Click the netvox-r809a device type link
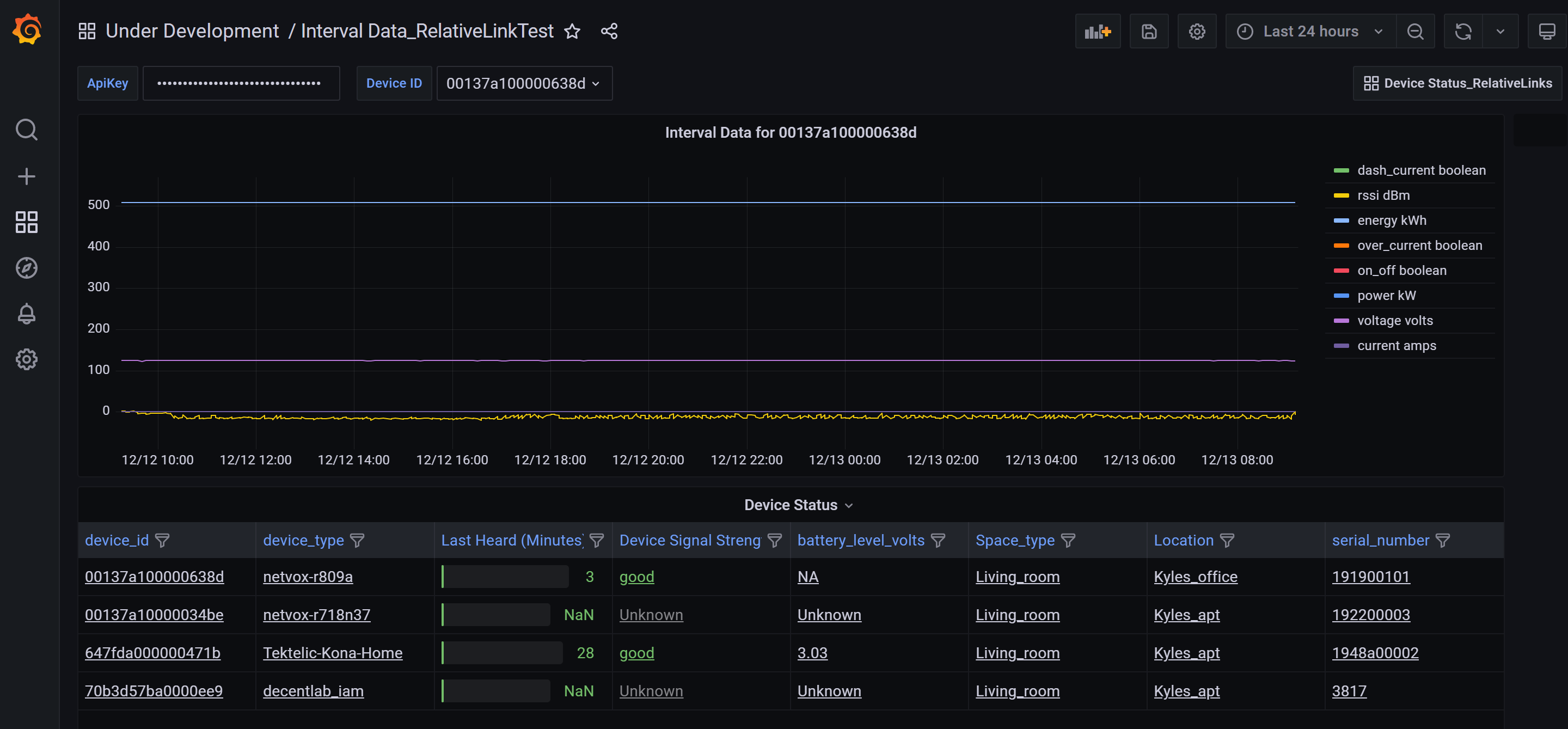 308,576
